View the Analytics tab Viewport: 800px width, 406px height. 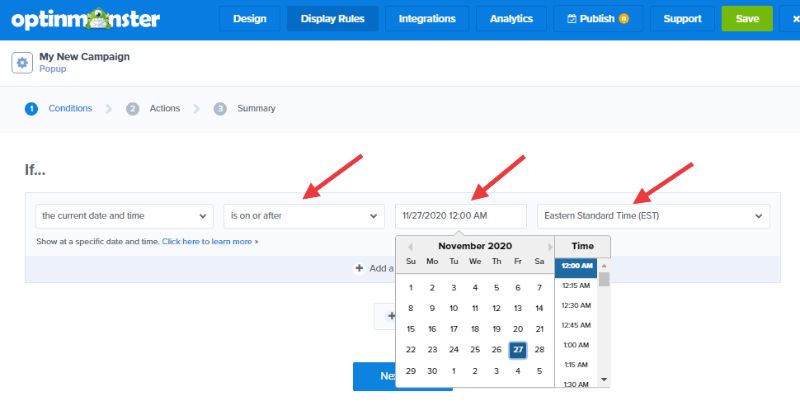pos(511,19)
